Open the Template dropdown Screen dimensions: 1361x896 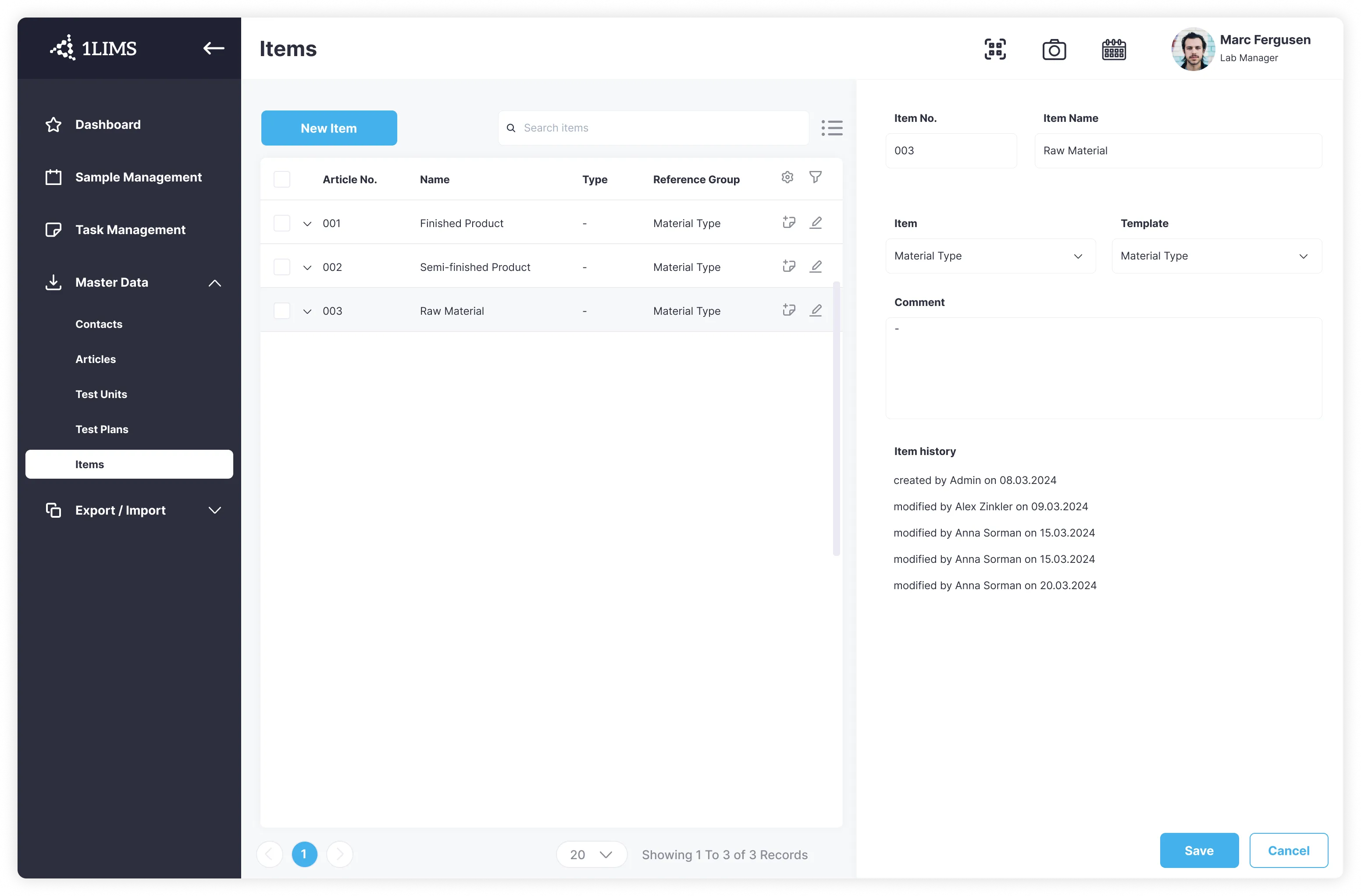pos(1216,256)
